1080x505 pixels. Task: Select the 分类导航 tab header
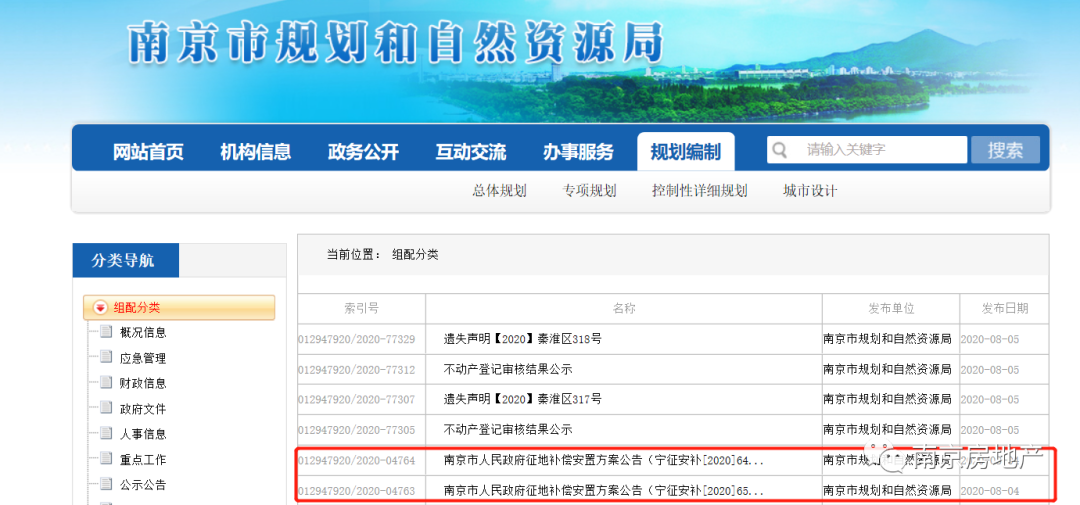point(125,260)
